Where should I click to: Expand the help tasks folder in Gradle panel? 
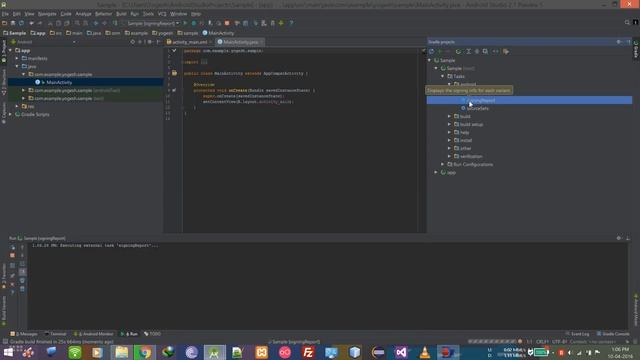449,132
